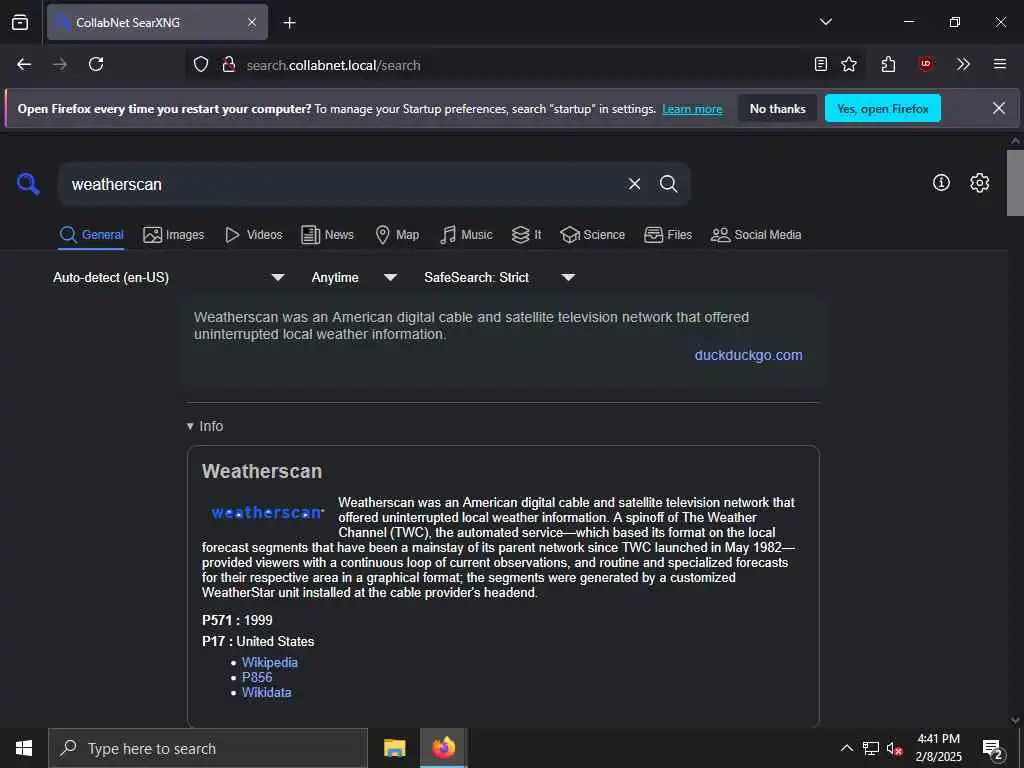Reload the current page

pos(96,64)
